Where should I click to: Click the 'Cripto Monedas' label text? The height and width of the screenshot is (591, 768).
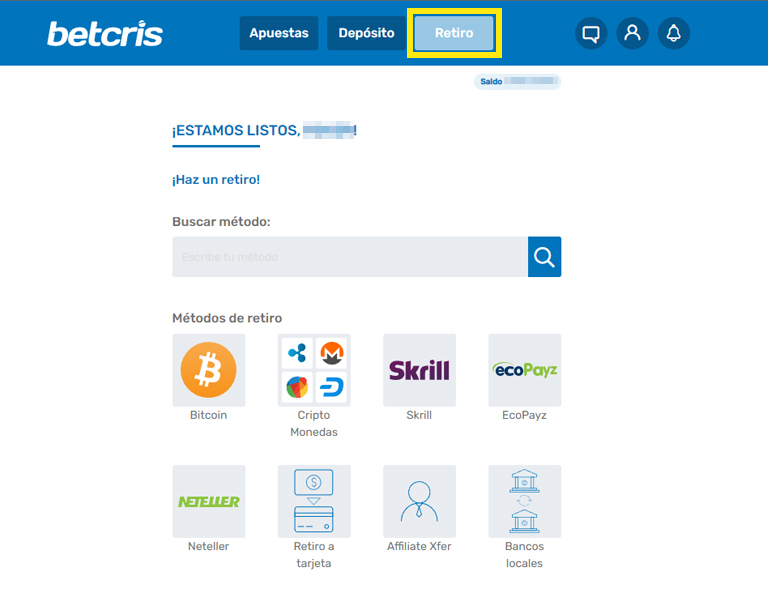tap(314, 424)
